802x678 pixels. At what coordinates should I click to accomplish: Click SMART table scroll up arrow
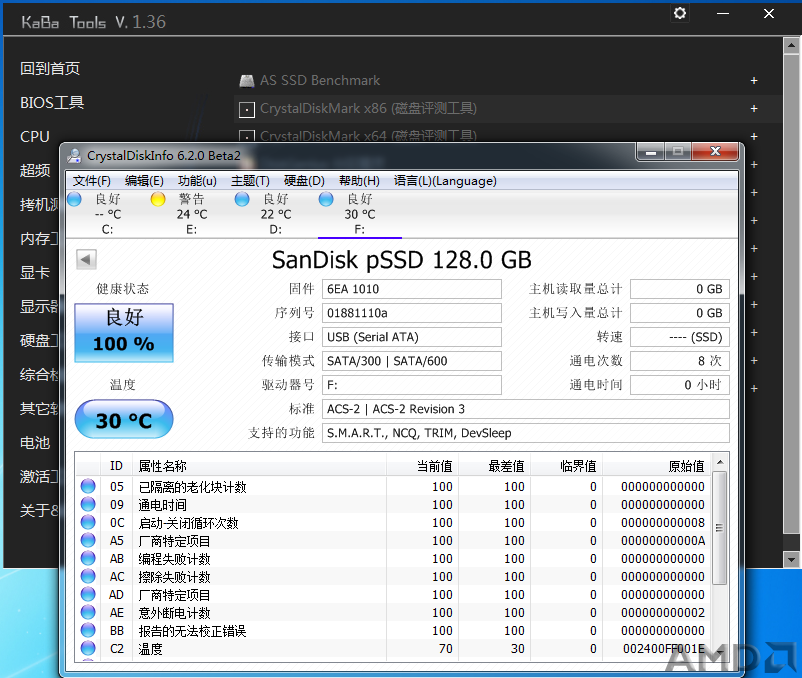point(720,463)
